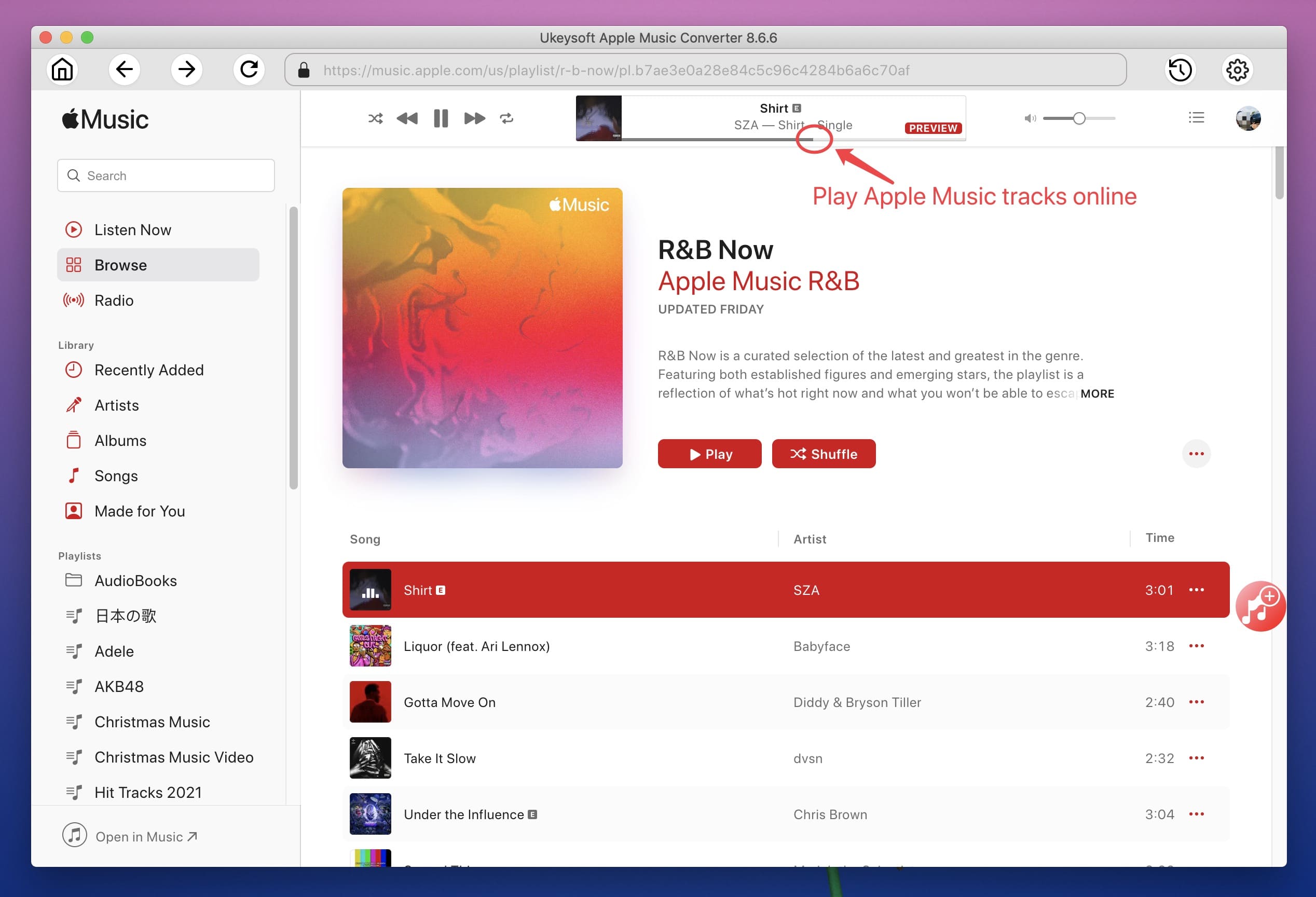Expand options for Under the Influence row
This screenshot has width=1316, height=897.
point(1196,813)
